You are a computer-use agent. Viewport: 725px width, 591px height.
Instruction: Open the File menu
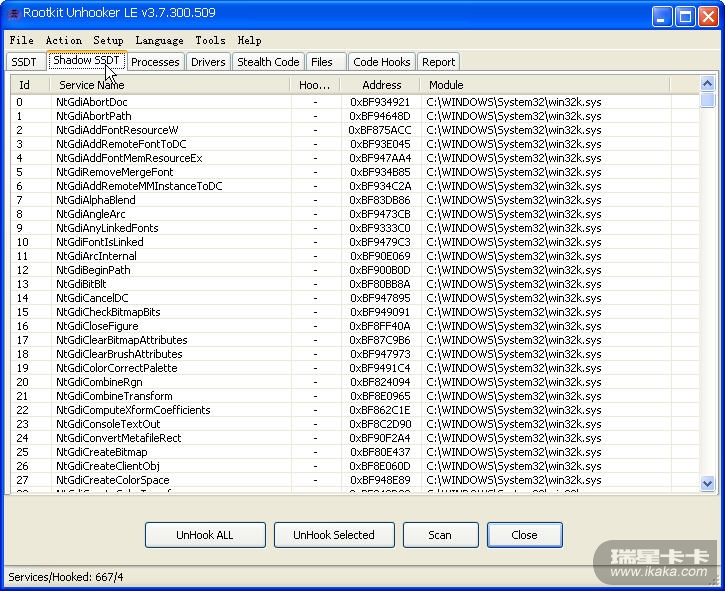pos(21,40)
